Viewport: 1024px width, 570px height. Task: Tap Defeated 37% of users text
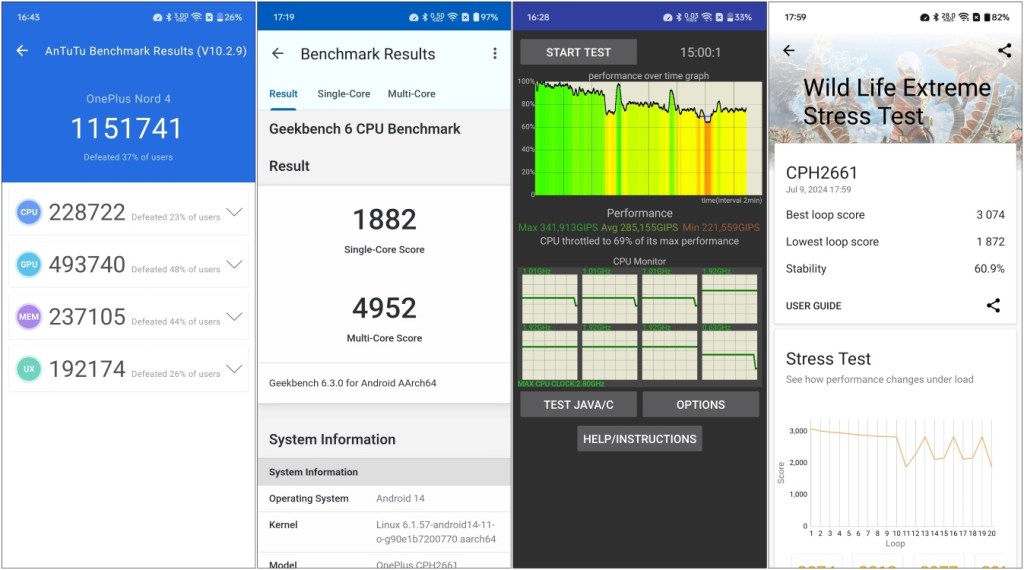click(128, 157)
